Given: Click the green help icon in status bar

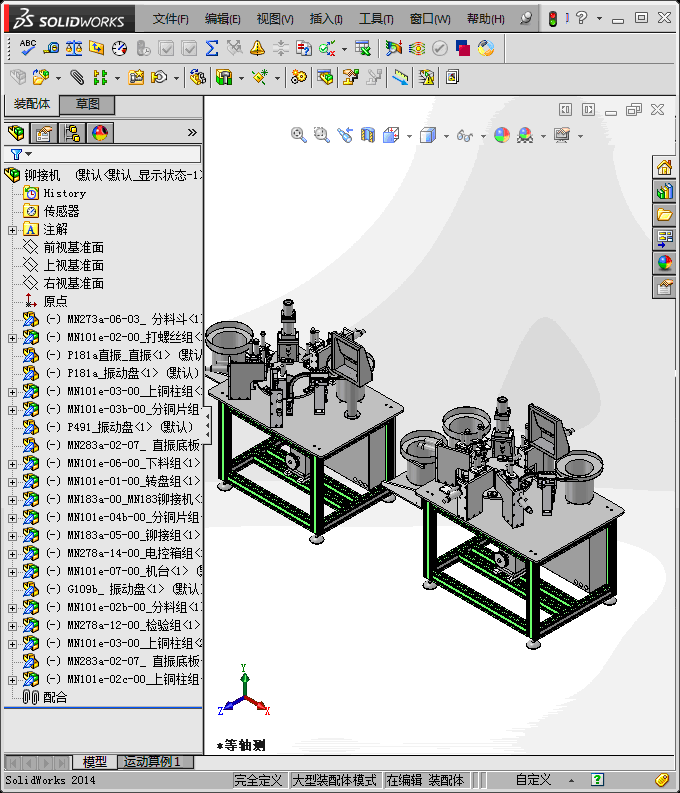Looking at the screenshot, I should [x=597, y=780].
